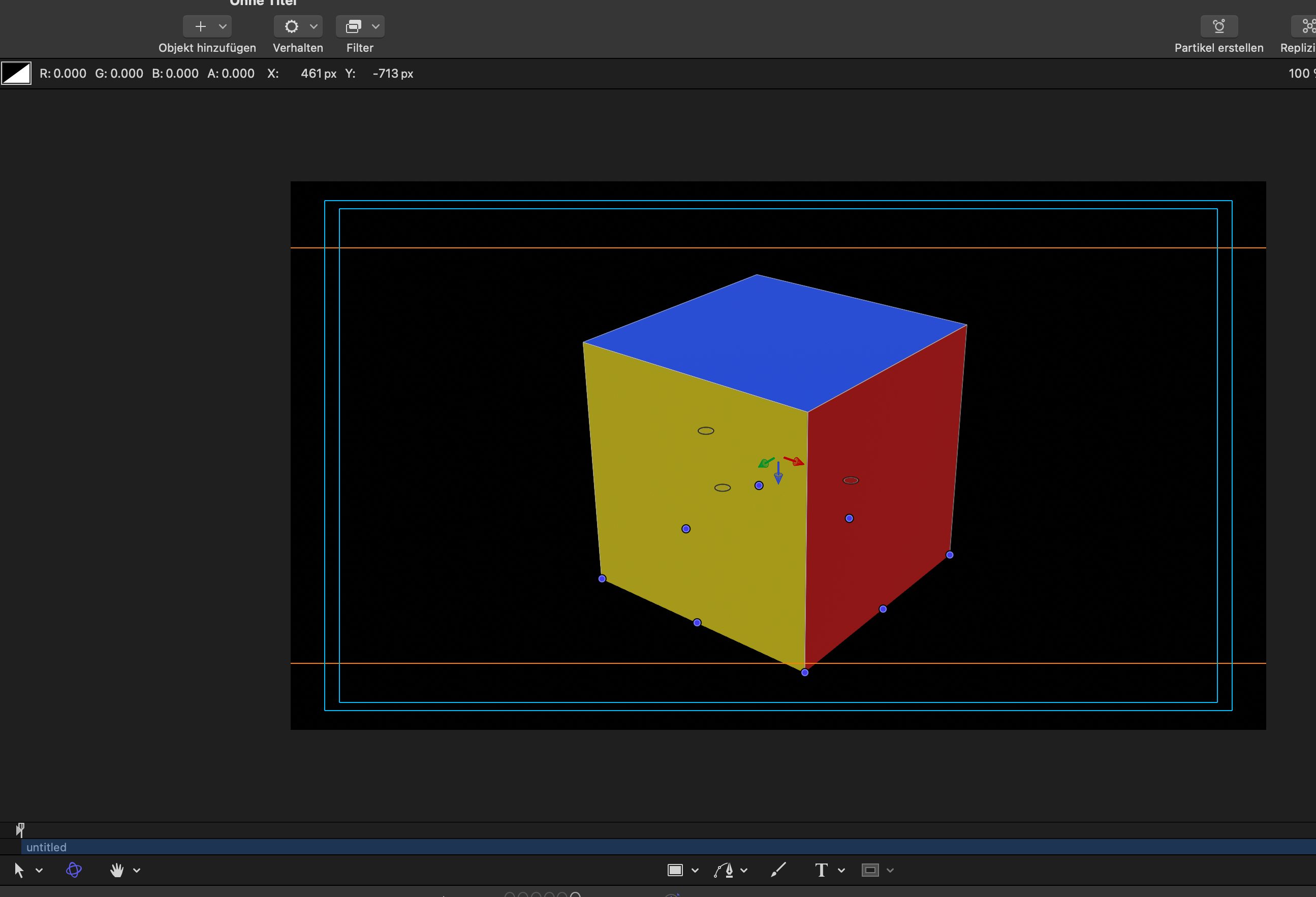The image size is (1316, 897).
Task: Click control point at cube's bottom corner
Action: [x=805, y=672]
